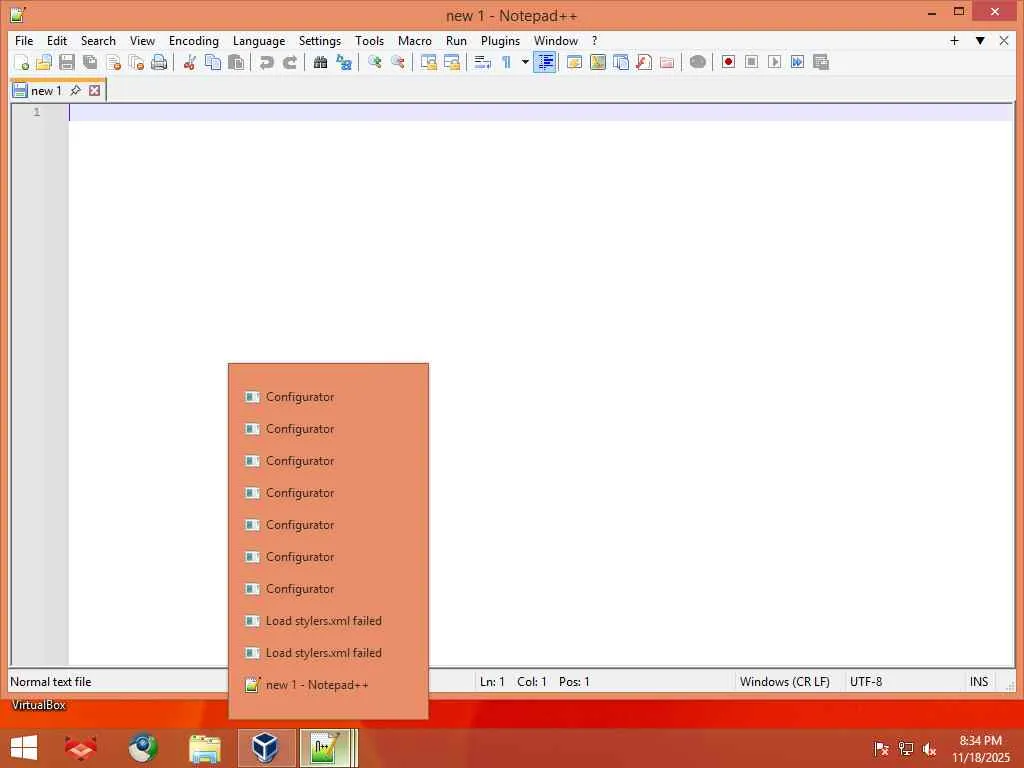The width and height of the screenshot is (1024, 768).
Task: Click the Save All toolbar icon
Action: (x=90, y=62)
